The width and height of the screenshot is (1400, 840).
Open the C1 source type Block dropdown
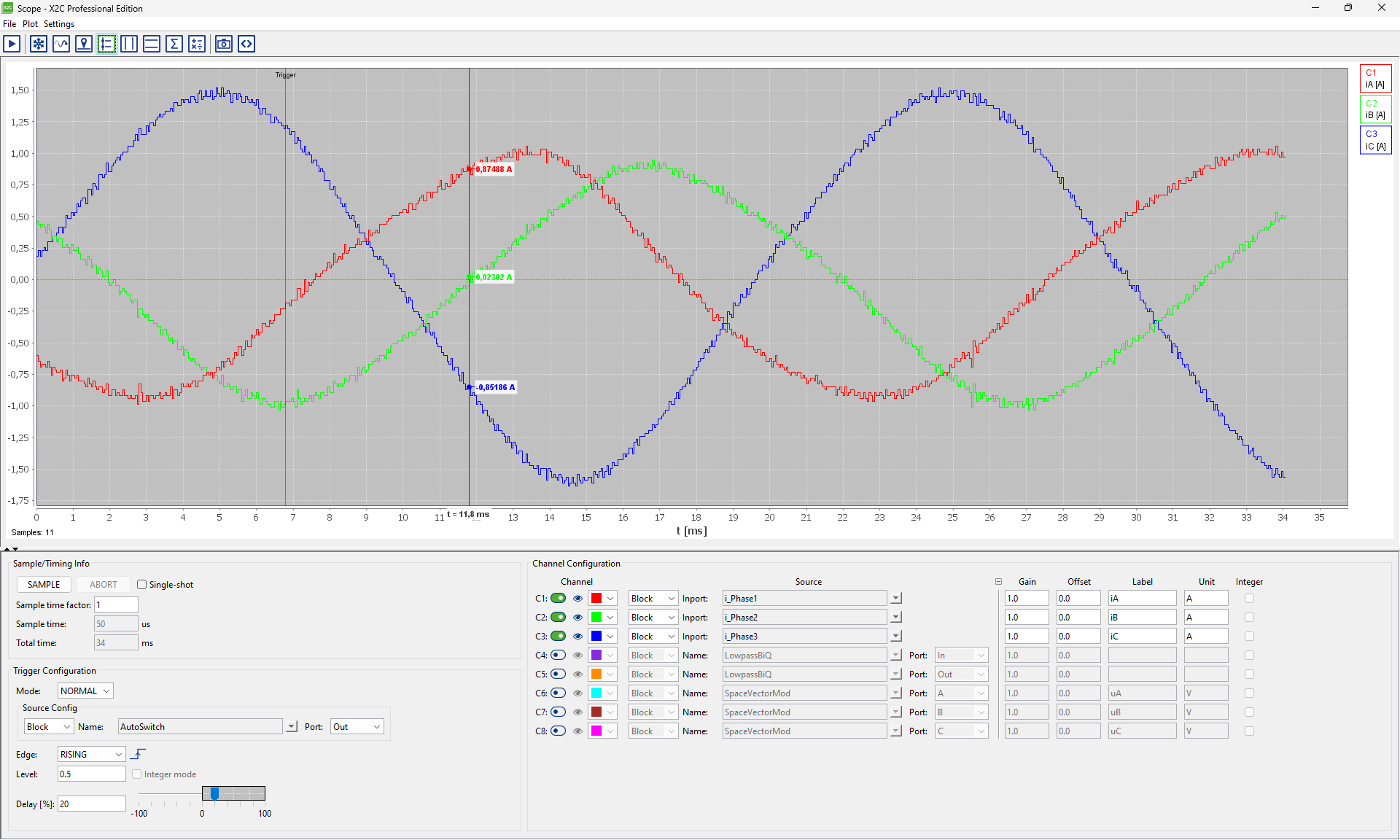click(653, 598)
